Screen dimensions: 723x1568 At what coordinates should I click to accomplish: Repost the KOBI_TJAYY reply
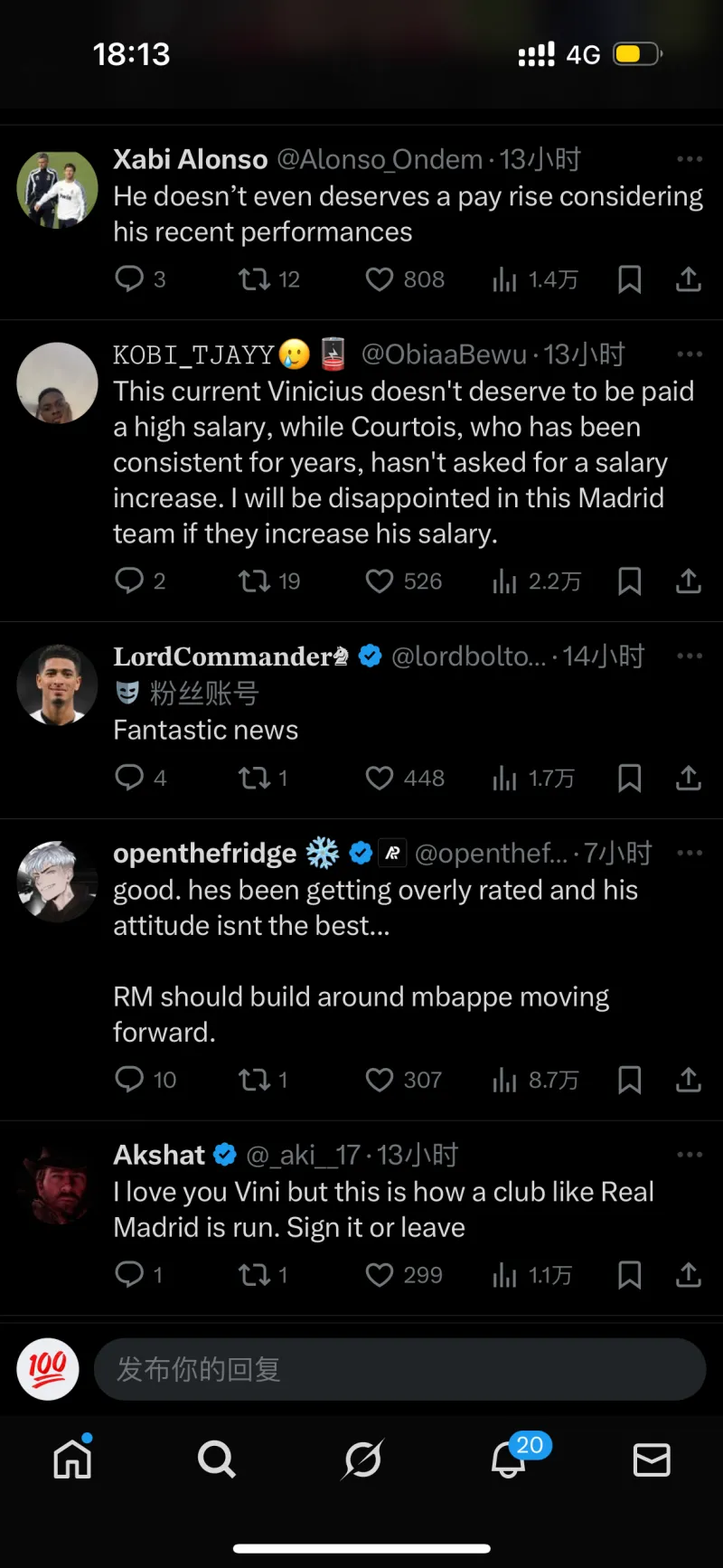(255, 581)
